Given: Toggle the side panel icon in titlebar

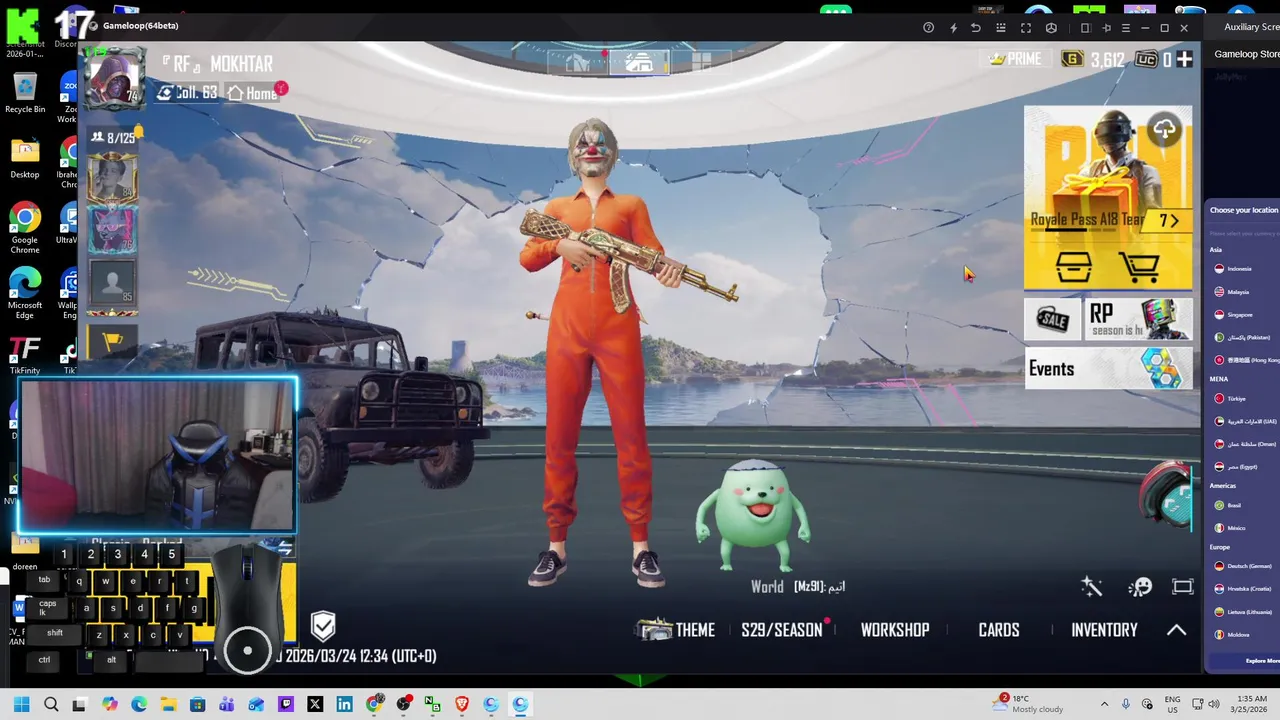Looking at the screenshot, I should pos(1085,28).
